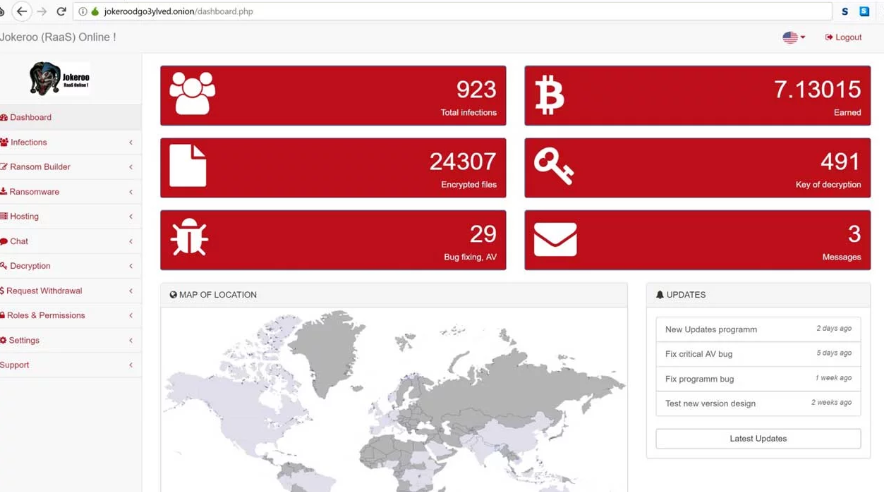The width and height of the screenshot is (884, 492).
Task: Click the users icon on Total infections card
Action: 192,94
